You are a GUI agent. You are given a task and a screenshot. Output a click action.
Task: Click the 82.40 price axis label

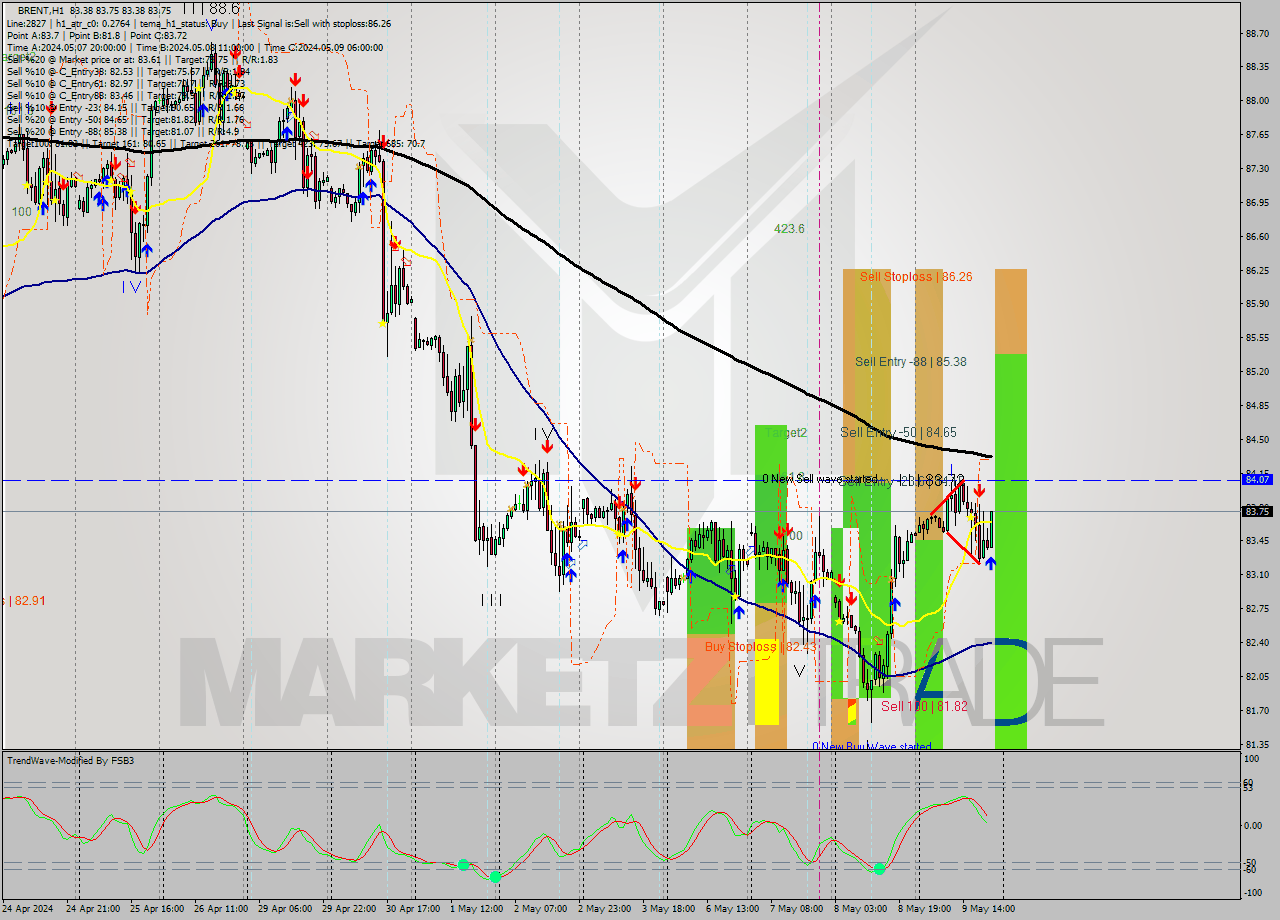1258,642
